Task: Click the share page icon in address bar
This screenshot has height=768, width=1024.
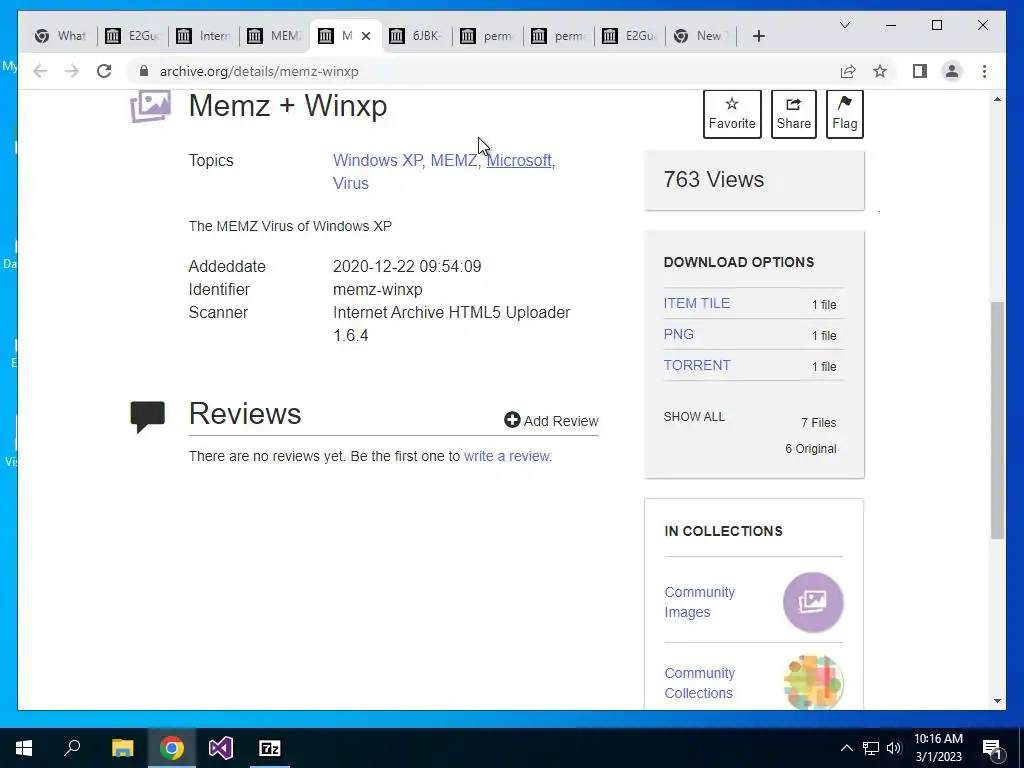Action: pyautogui.click(x=848, y=71)
